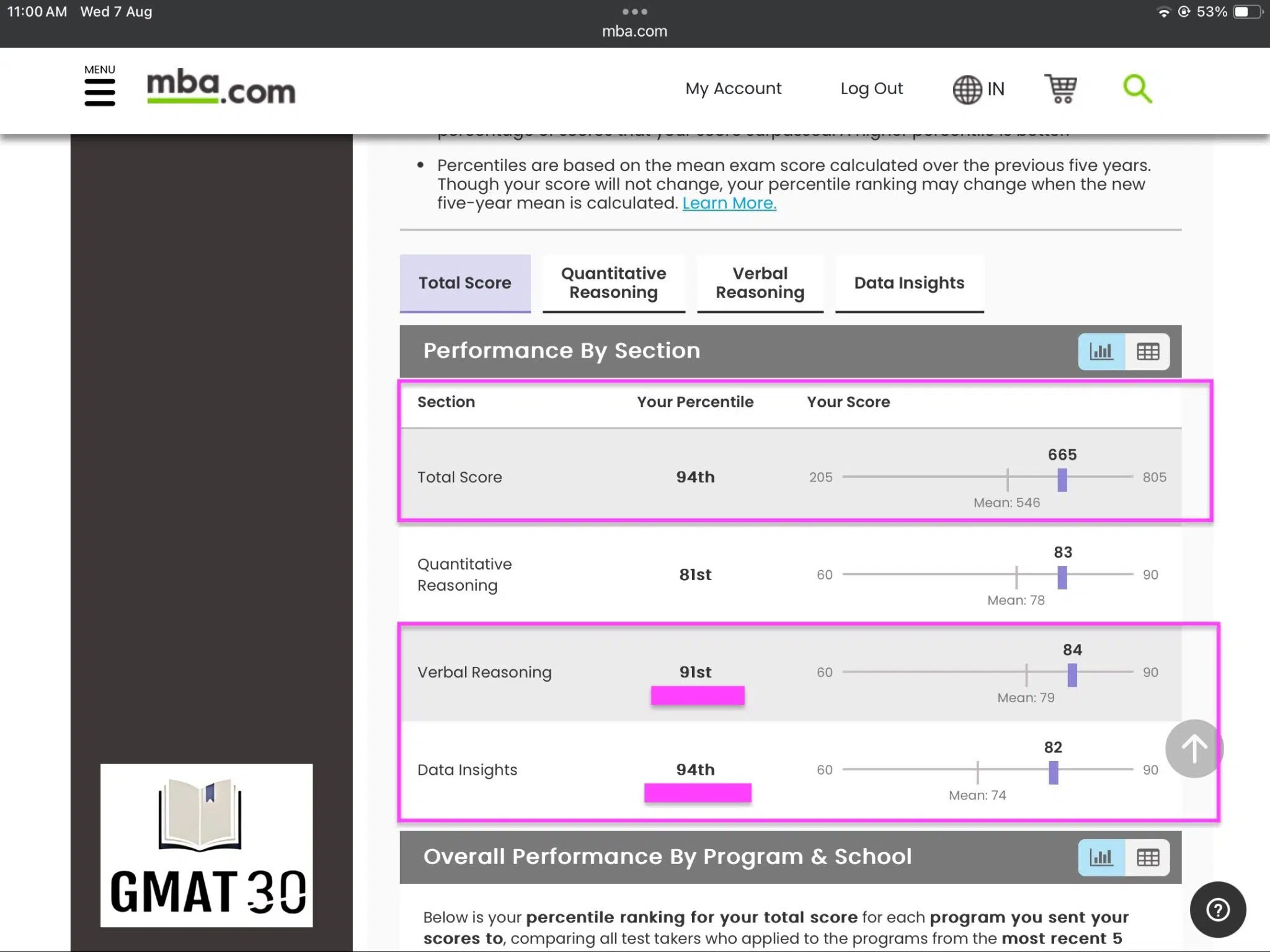Open the globe IN region selector

click(979, 89)
